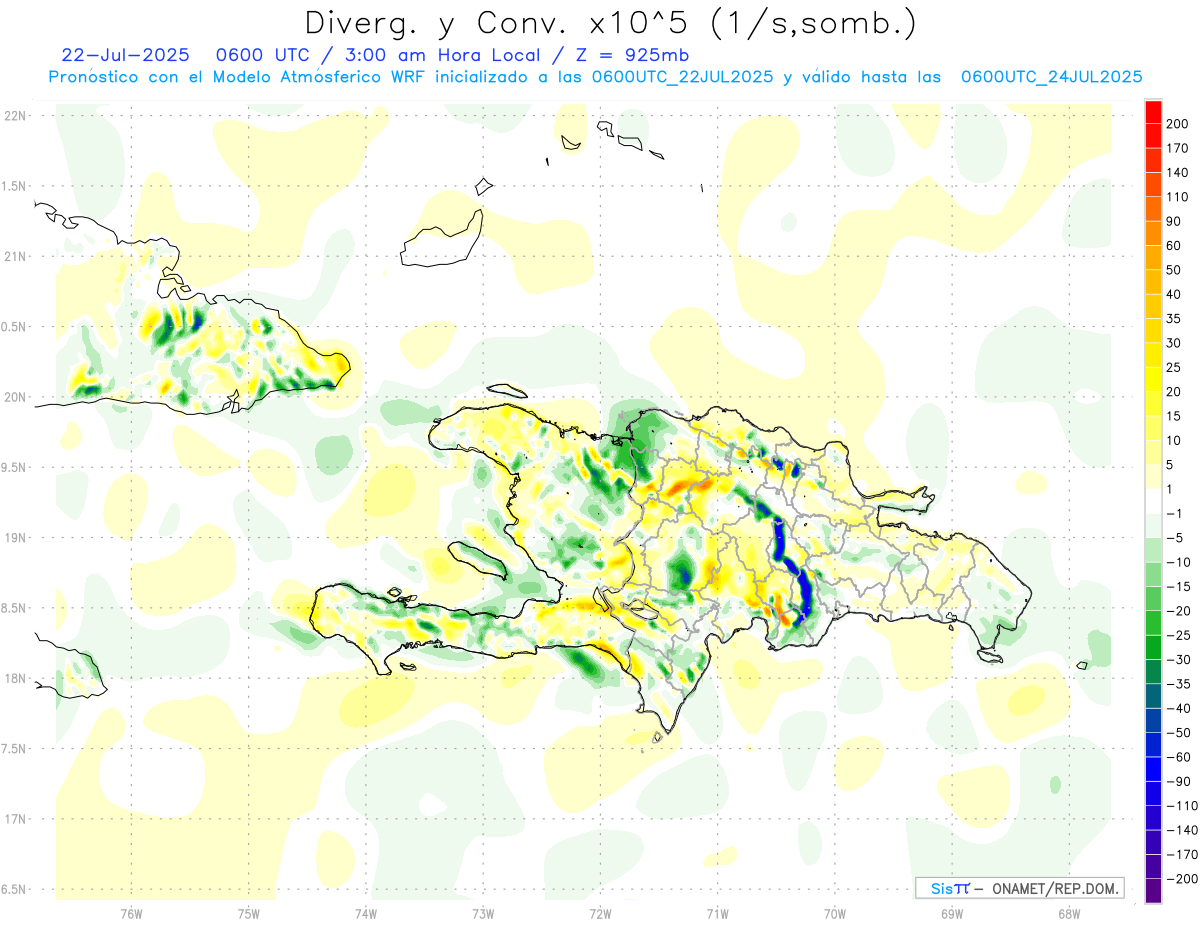This screenshot has width=1200, height=927.
Task: Click the "7.5N" latitude label
Action: click(x=14, y=749)
